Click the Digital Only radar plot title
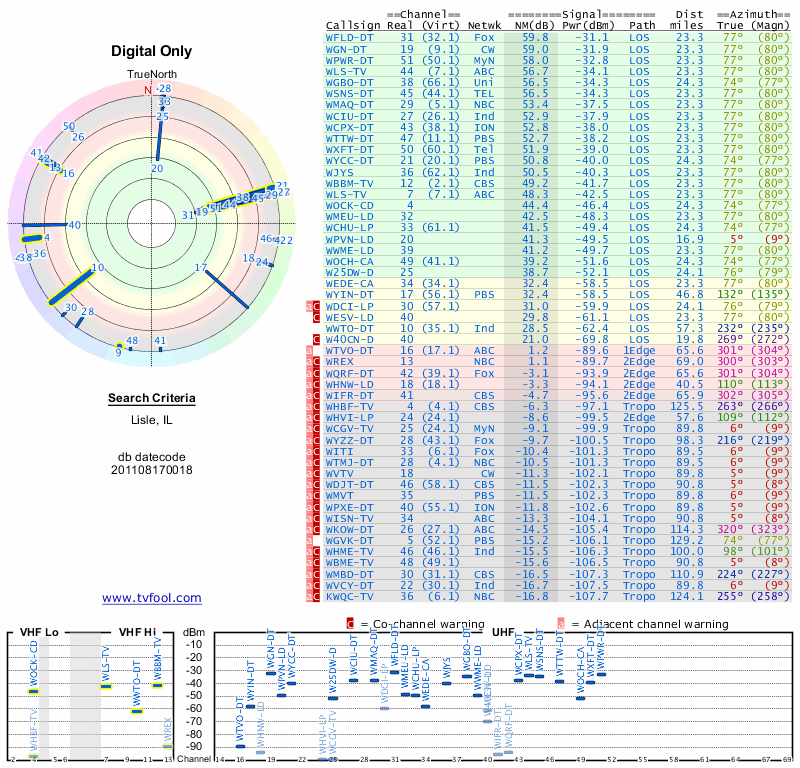800x768 pixels. click(152, 52)
